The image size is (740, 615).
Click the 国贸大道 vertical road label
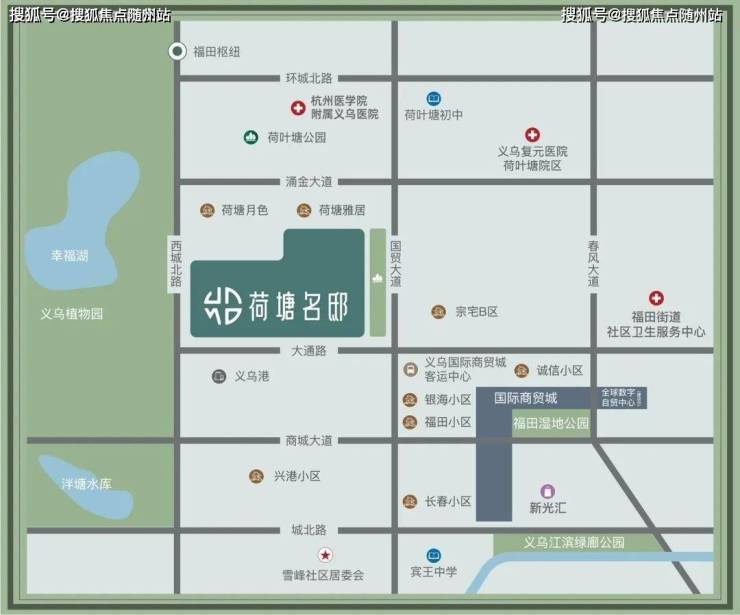point(395,263)
